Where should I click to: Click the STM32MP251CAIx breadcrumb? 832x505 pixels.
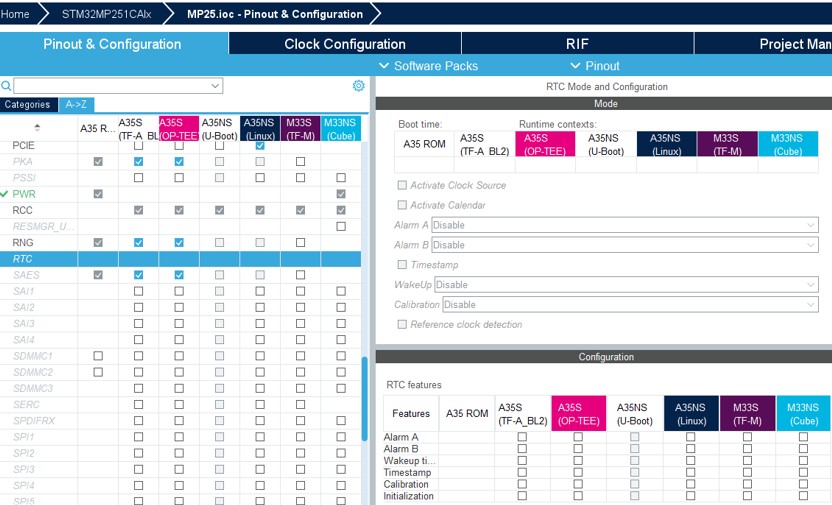[106, 14]
